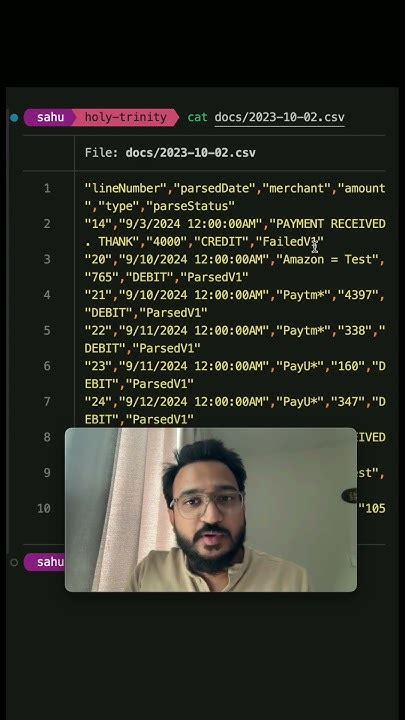This screenshot has height=720, width=405.
Task: Click the lower sahu prompt segment
Action: point(45,562)
